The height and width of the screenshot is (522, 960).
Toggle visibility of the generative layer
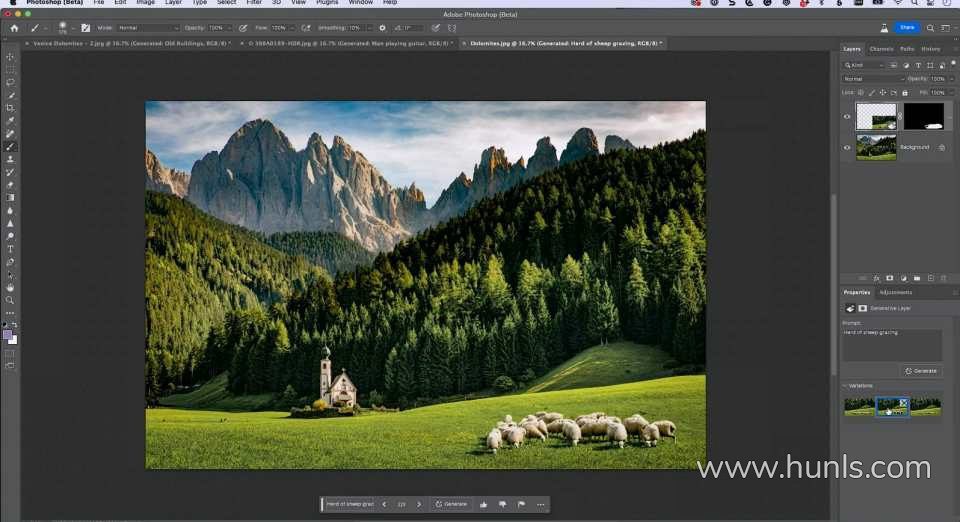[x=847, y=116]
